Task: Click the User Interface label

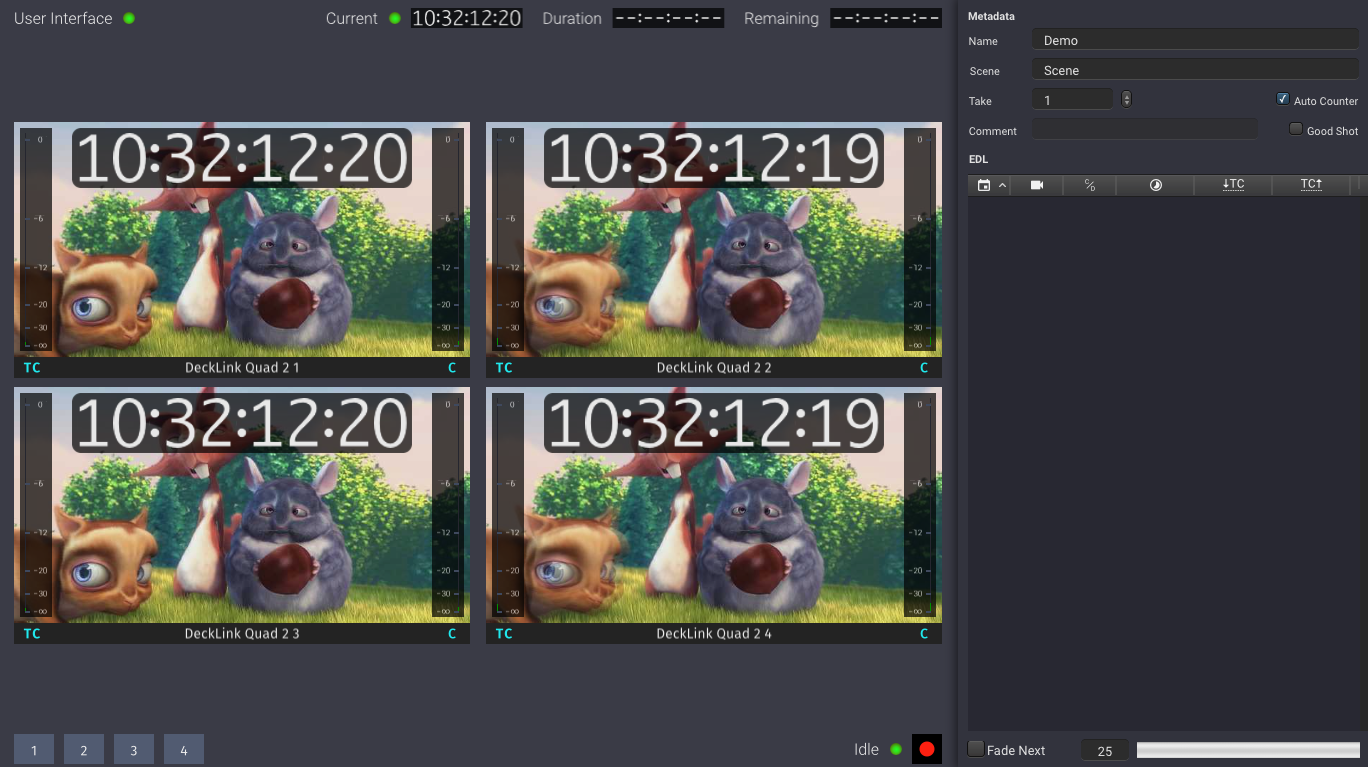Action: pyautogui.click(x=64, y=18)
